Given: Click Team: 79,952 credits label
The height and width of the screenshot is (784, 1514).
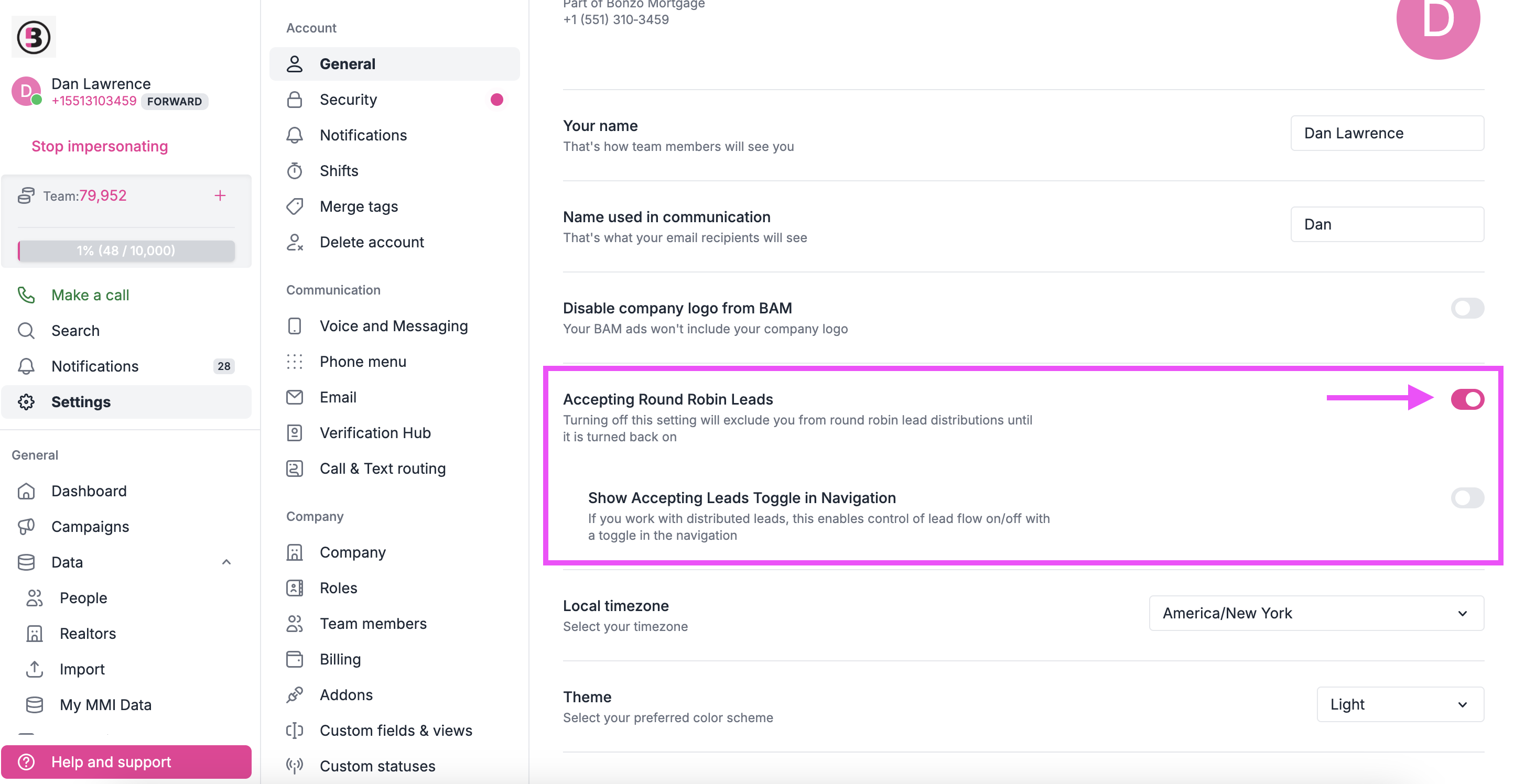Looking at the screenshot, I should 84,195.
